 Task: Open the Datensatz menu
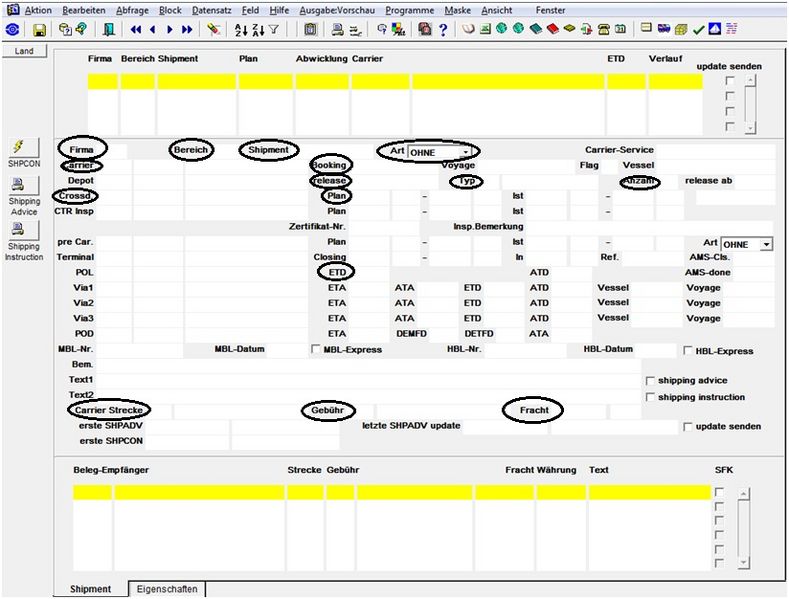coord(211,10)
